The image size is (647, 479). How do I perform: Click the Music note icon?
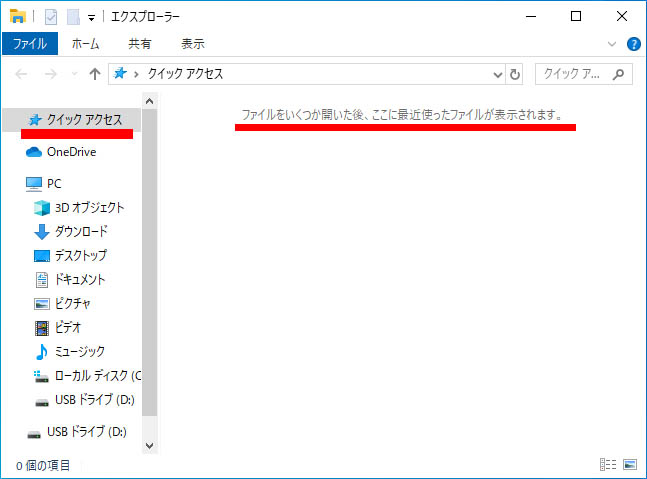[41, 352]
